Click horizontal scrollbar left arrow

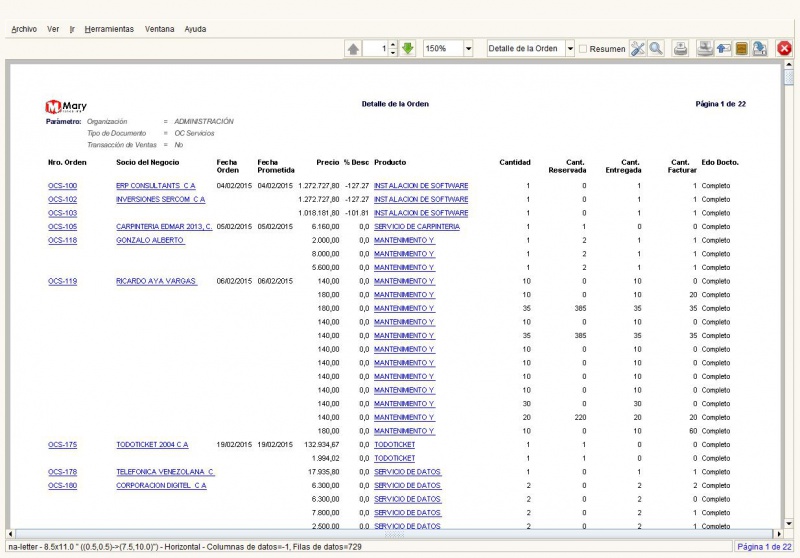coord(10,534)
